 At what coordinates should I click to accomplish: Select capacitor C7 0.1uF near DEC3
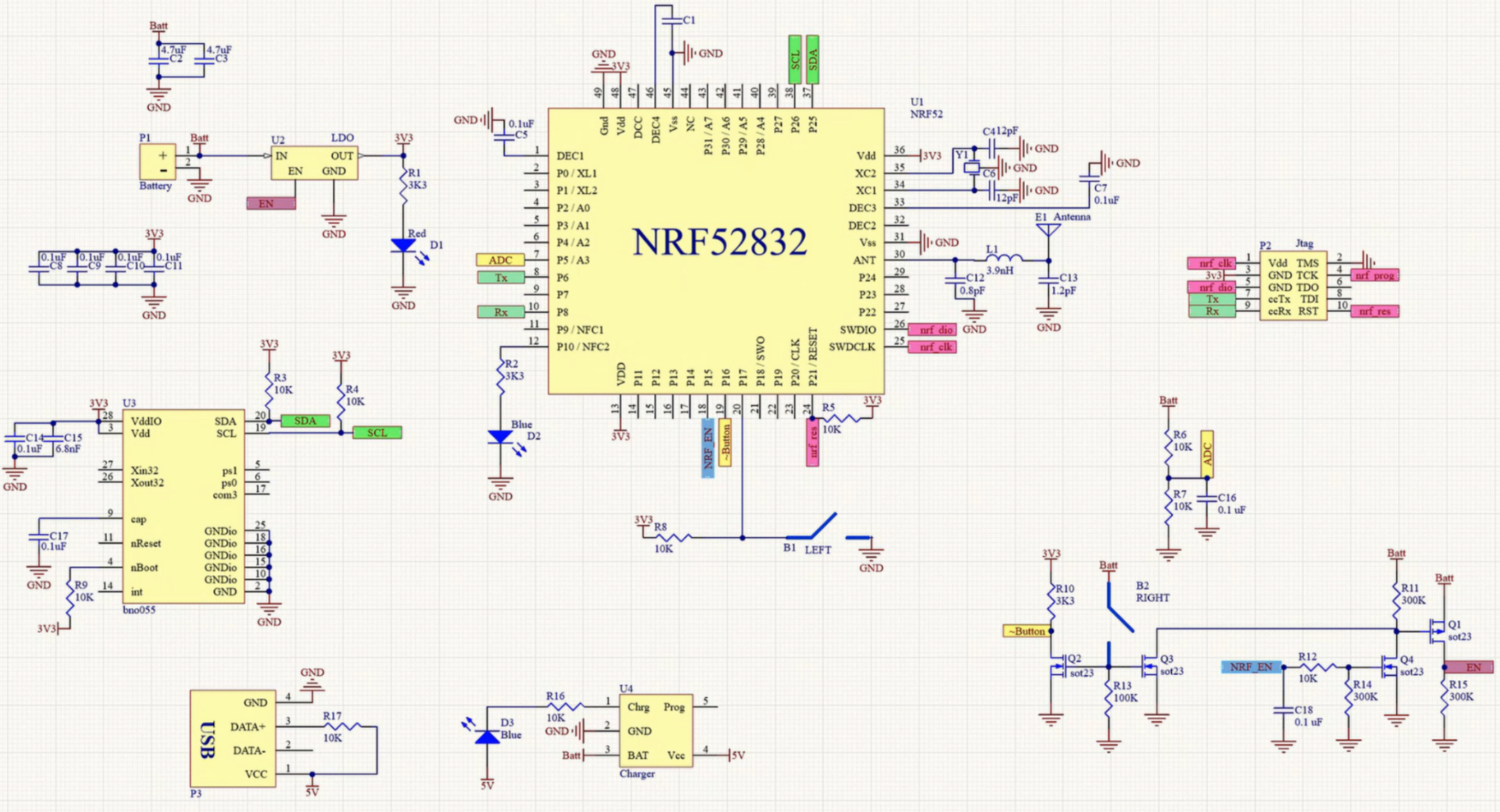point(1089,177)
